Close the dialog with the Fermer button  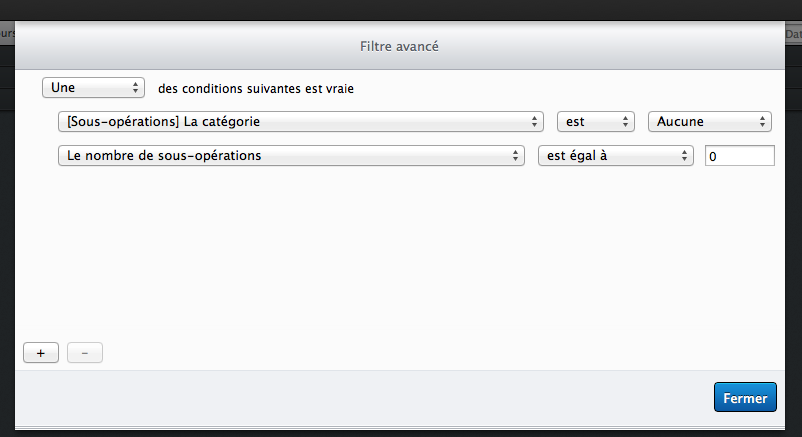(745, 397)
